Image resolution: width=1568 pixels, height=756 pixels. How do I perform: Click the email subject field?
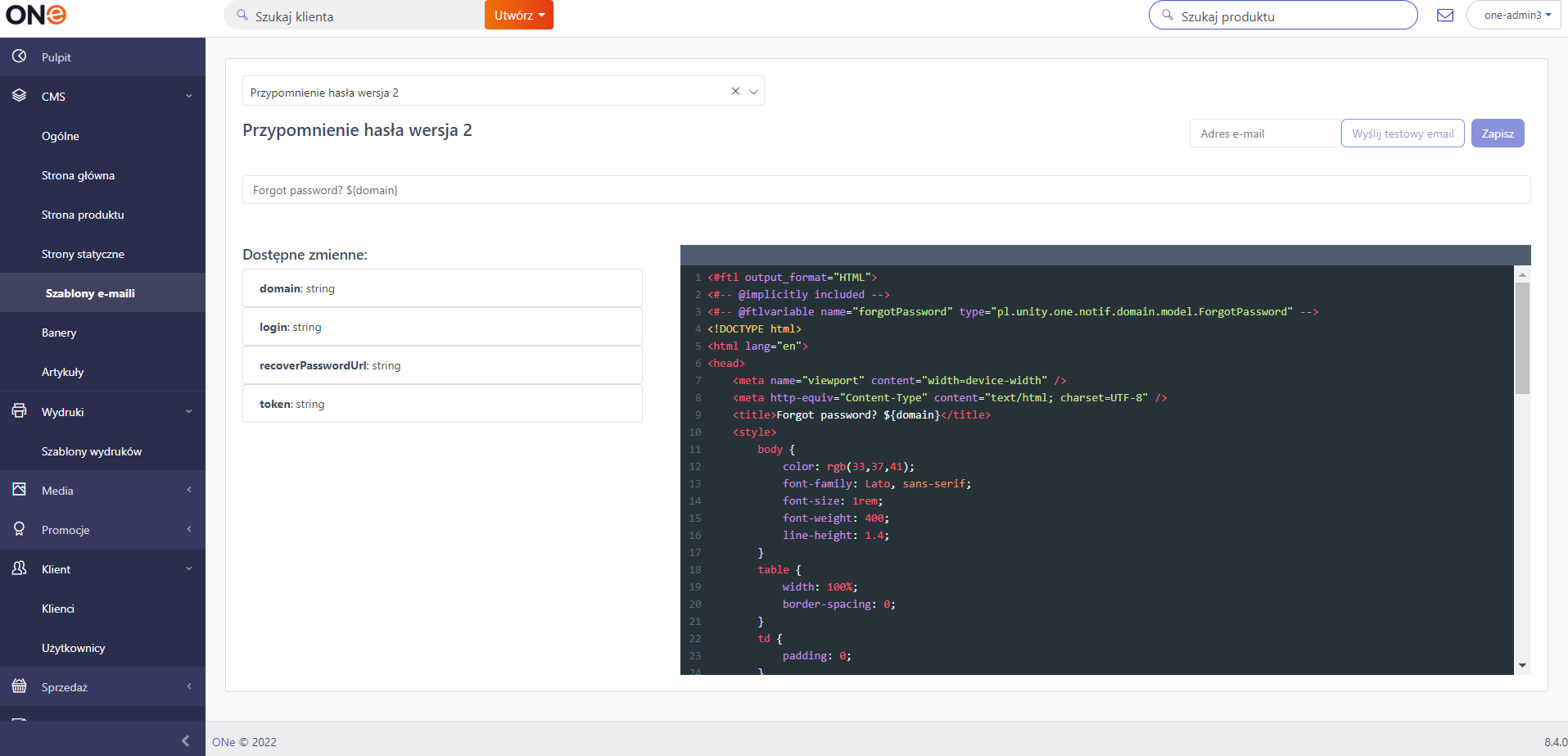click(886, 190)
